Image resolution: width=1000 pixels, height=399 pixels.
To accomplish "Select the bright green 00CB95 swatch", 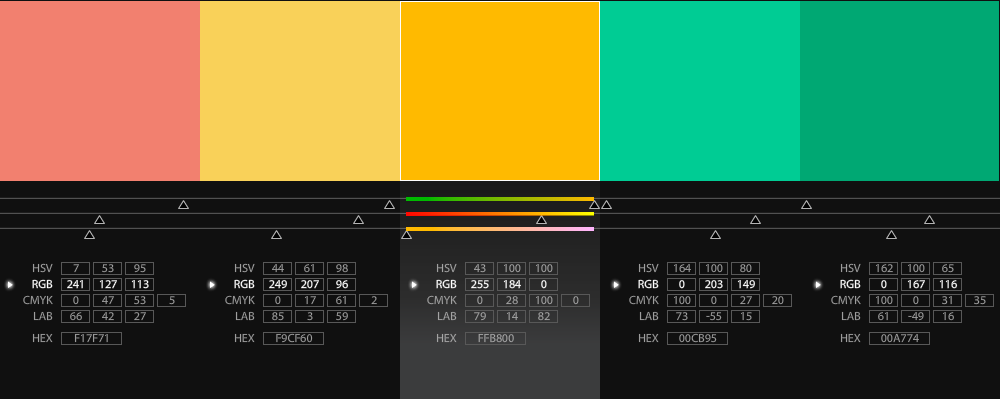I will [700, 91].
